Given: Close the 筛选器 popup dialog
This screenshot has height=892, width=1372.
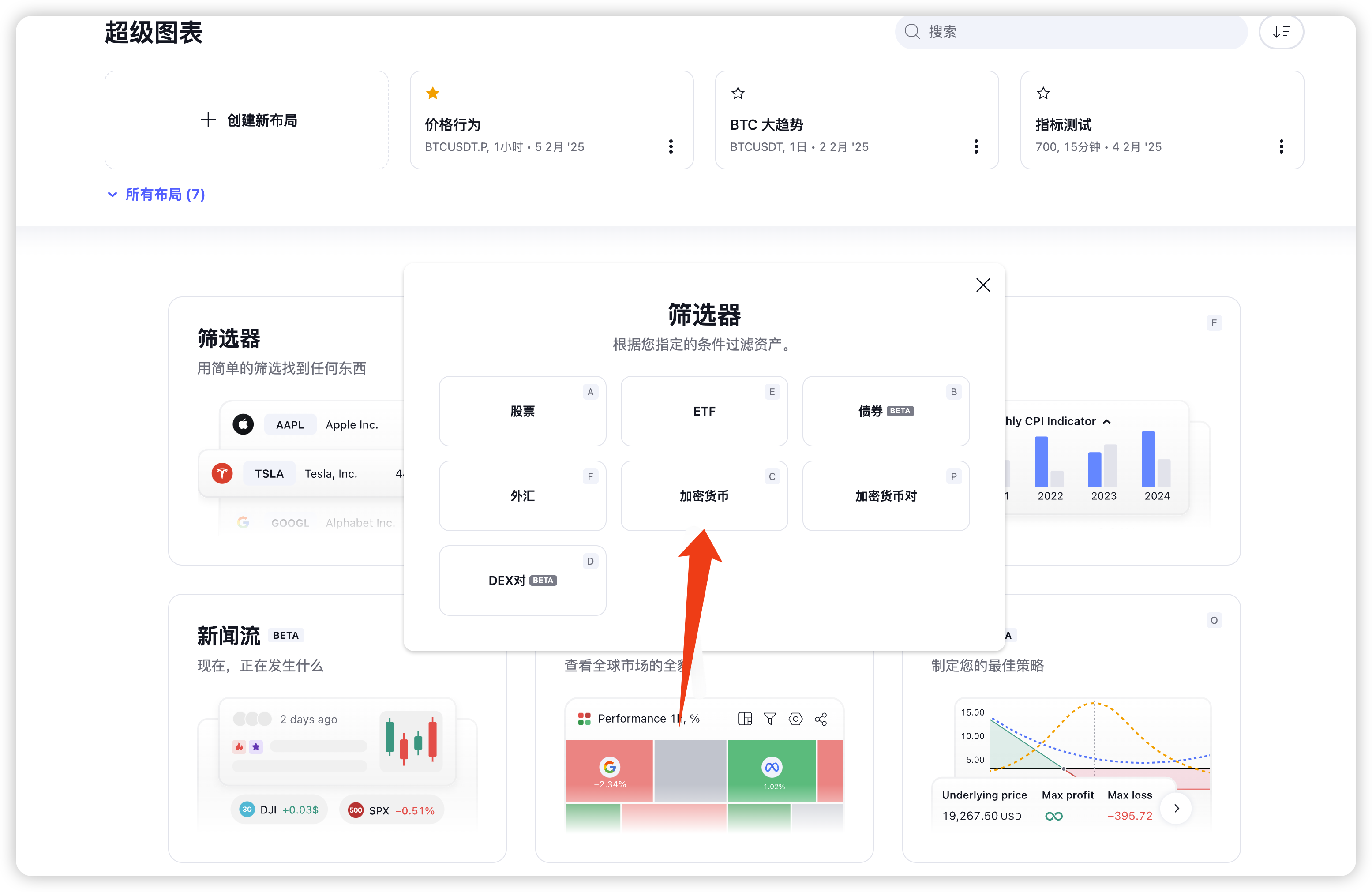Looking at the screenshot, I should pos(982,285).
